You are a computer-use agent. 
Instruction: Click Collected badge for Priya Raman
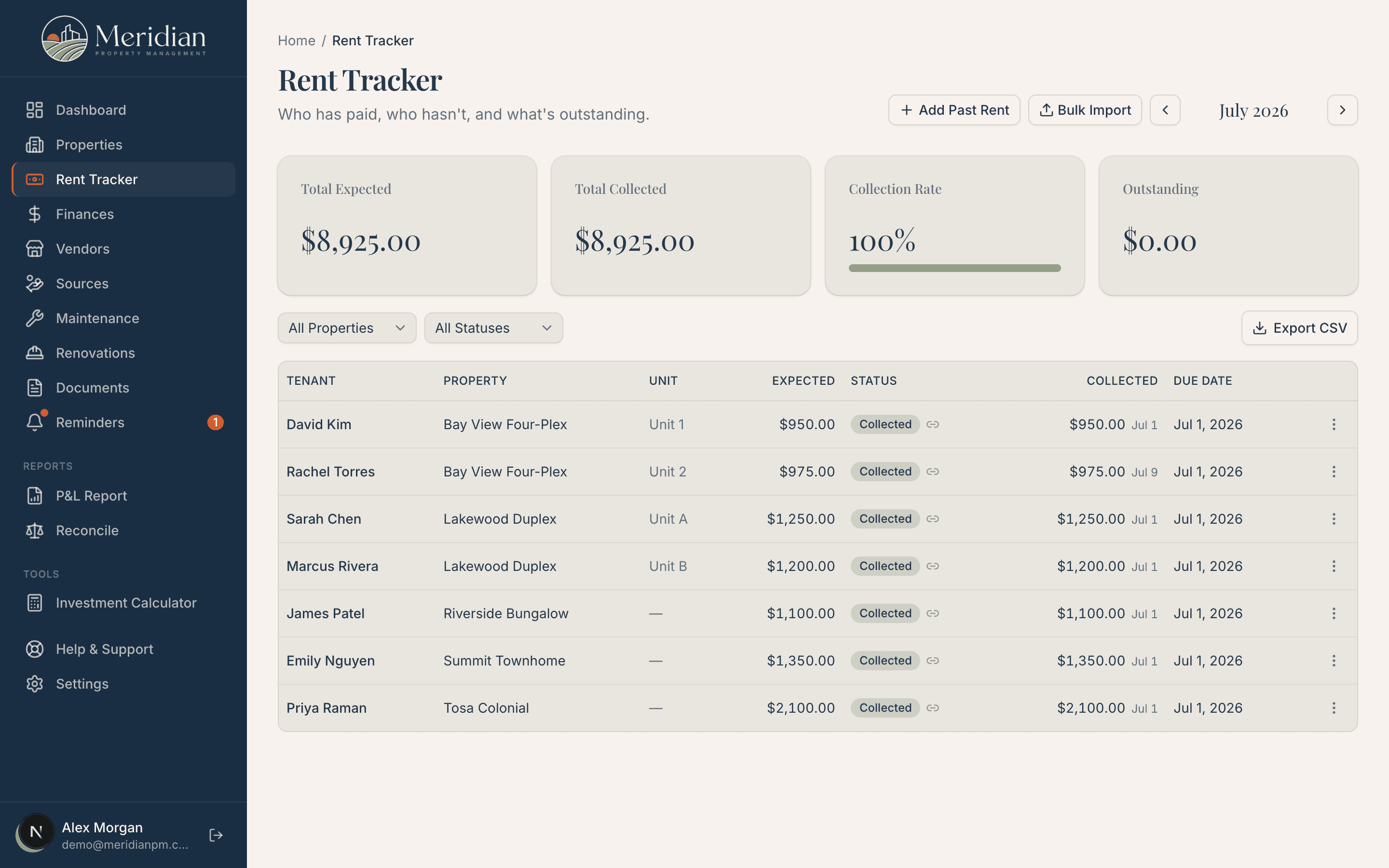pyautogui.click(x=885, y=708)
